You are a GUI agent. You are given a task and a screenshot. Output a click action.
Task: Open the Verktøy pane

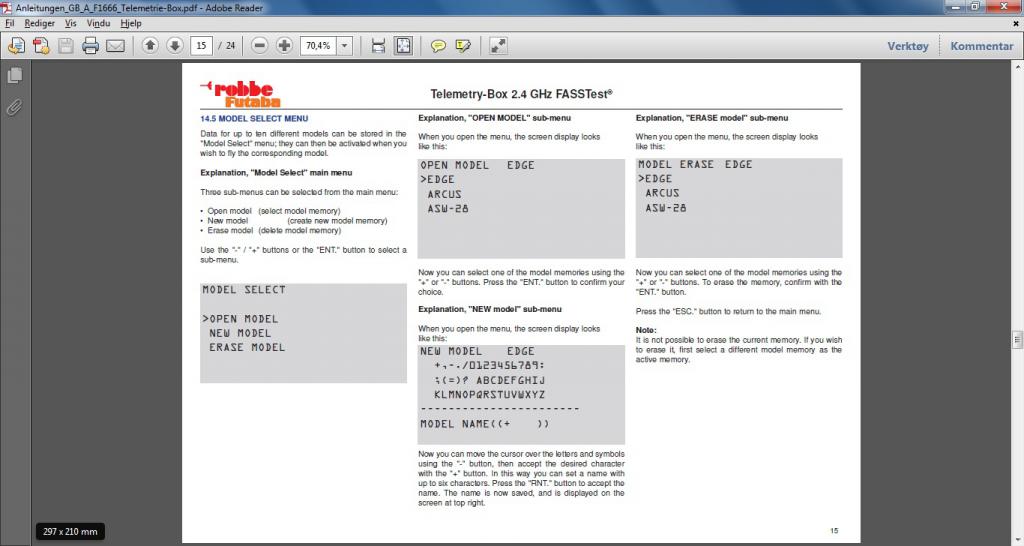click(x=908, y=46)
